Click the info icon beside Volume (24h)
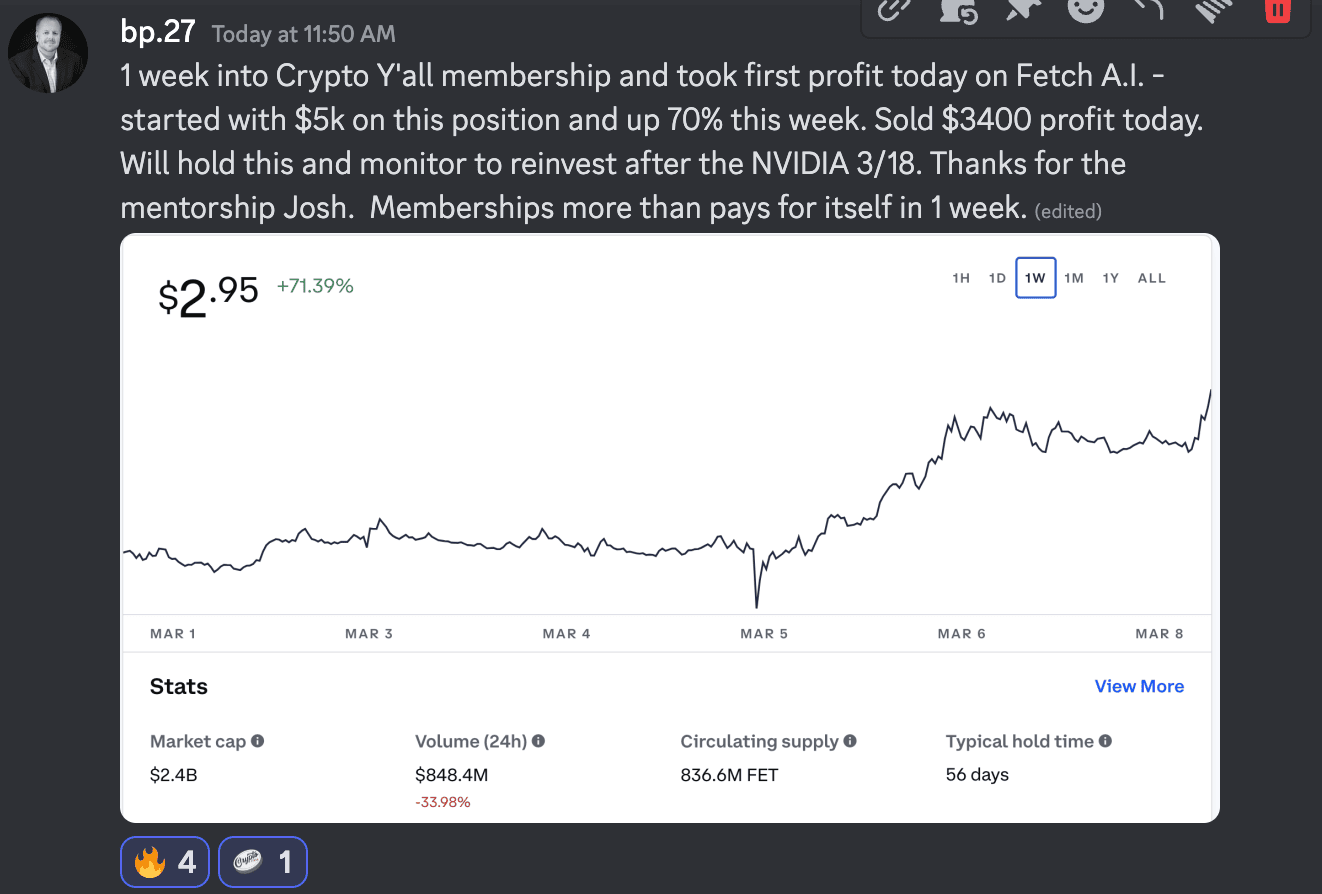1322x894 pixels. 538,741
